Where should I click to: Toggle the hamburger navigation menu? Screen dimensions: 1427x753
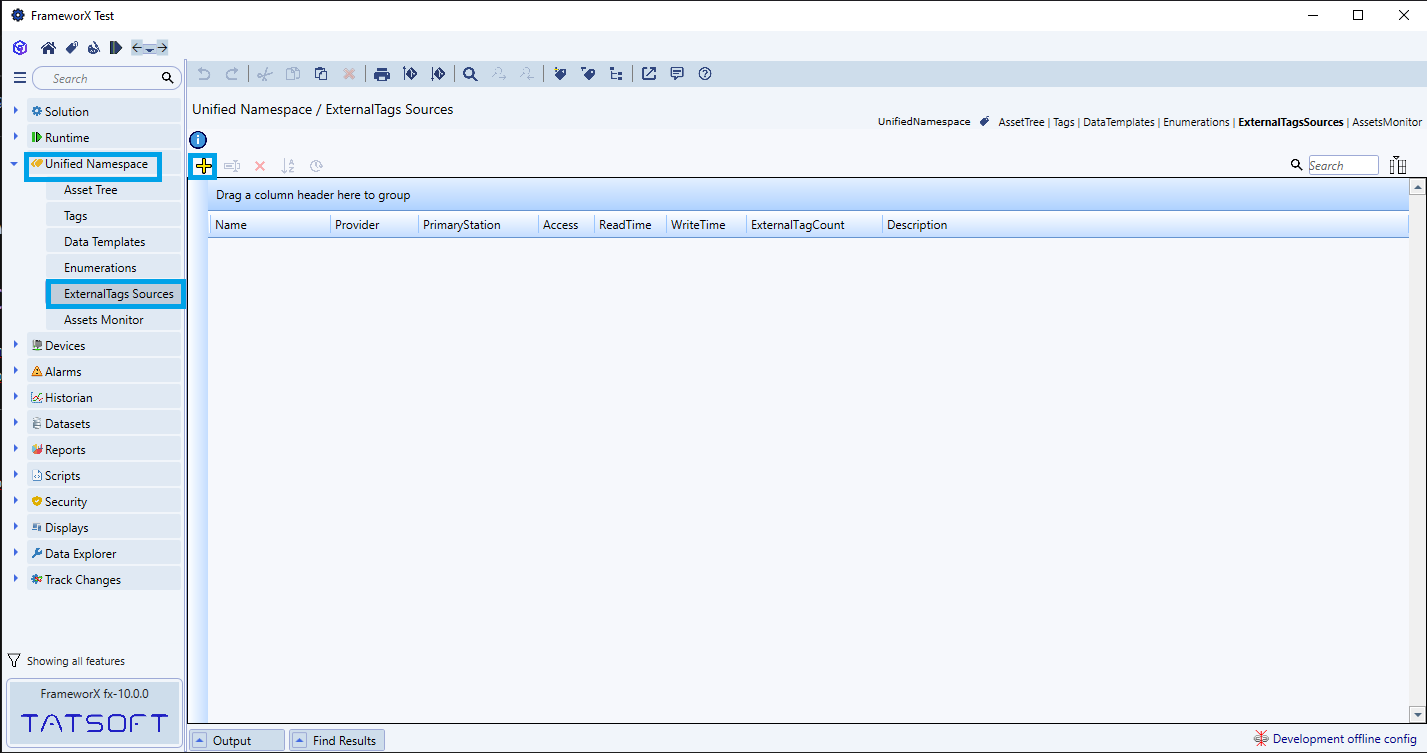pyautogui.click(x=20, y=78)
